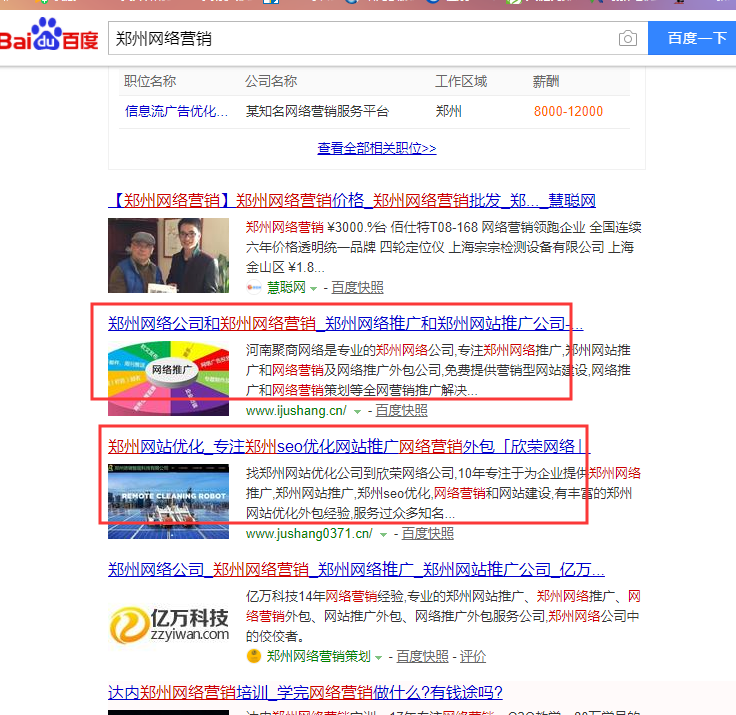Expand dropdown arrow after 郑州网络营销策划
Screen dimensions: 736x715
378,658
